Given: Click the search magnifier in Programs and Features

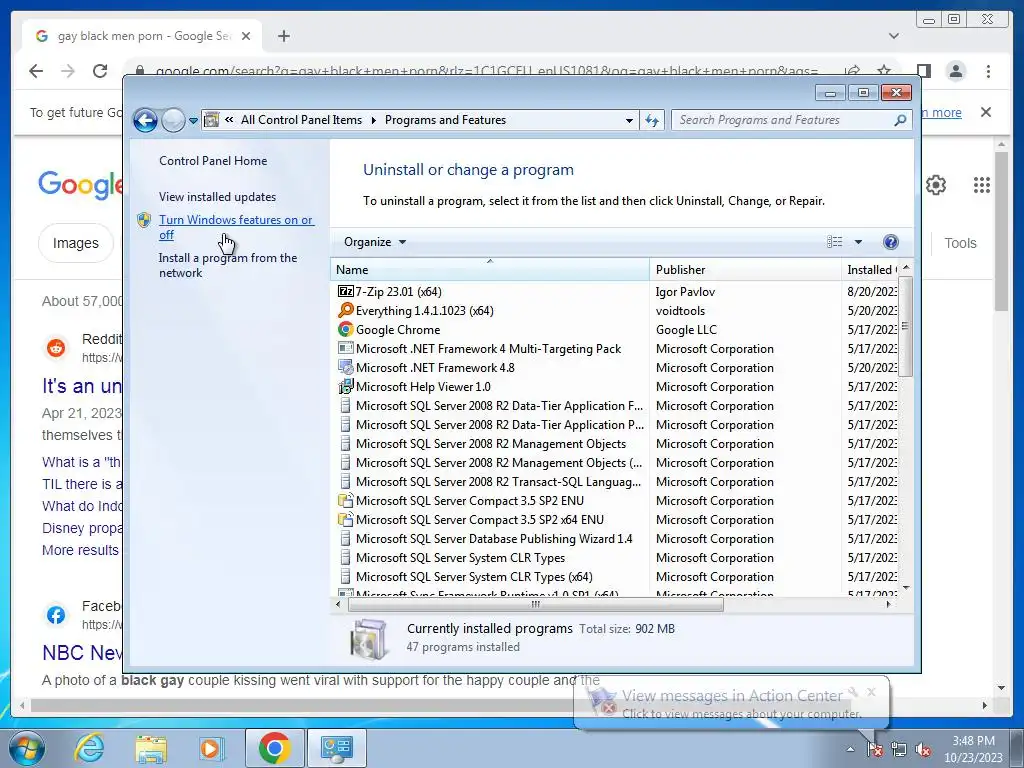Looking at the screenshot, I should 900,120.
